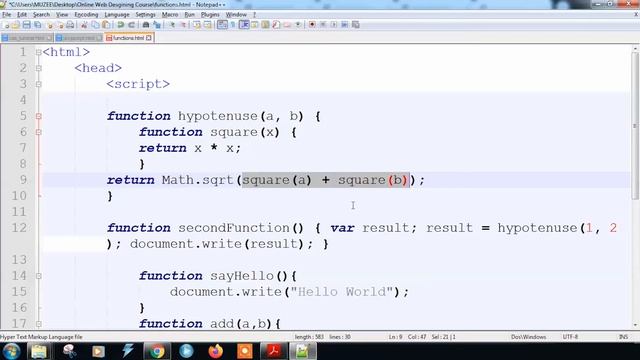Click the Save All toolbar icon

(x=38, y=25)
